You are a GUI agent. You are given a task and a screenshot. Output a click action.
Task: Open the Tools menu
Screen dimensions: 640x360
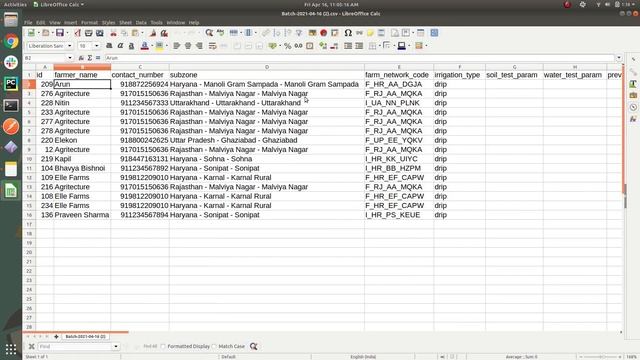click(156, 23)
